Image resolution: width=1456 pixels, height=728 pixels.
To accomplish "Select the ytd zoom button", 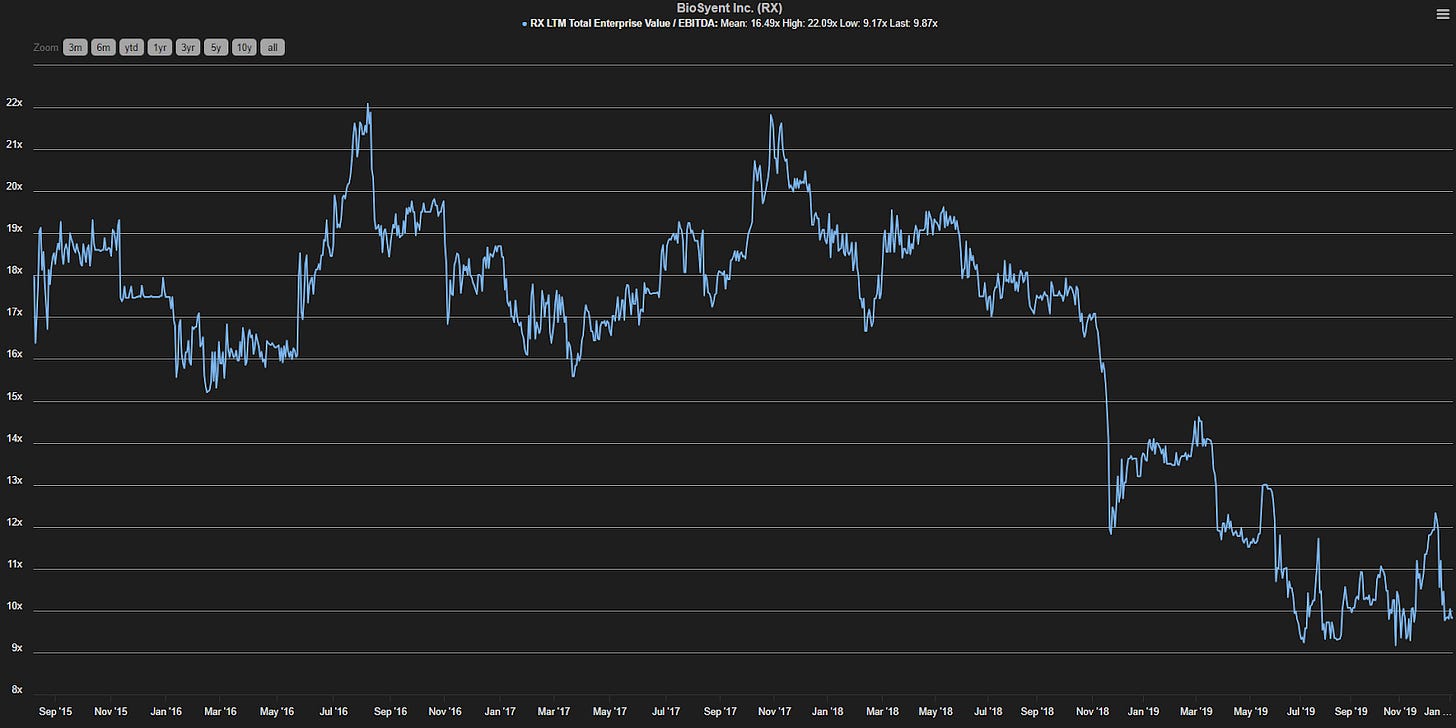I will coord(131,47).
